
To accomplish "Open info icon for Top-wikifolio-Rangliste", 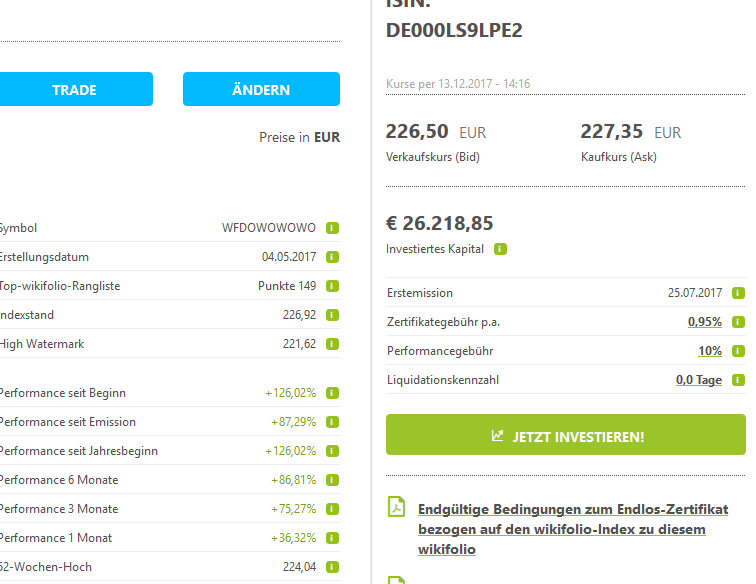I will click(333, 286).
